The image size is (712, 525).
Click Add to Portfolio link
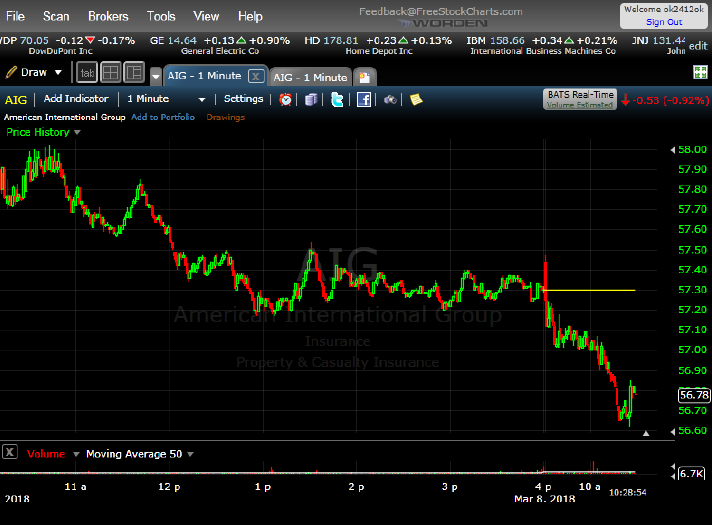pyautogui.click(x=163, y=117)
